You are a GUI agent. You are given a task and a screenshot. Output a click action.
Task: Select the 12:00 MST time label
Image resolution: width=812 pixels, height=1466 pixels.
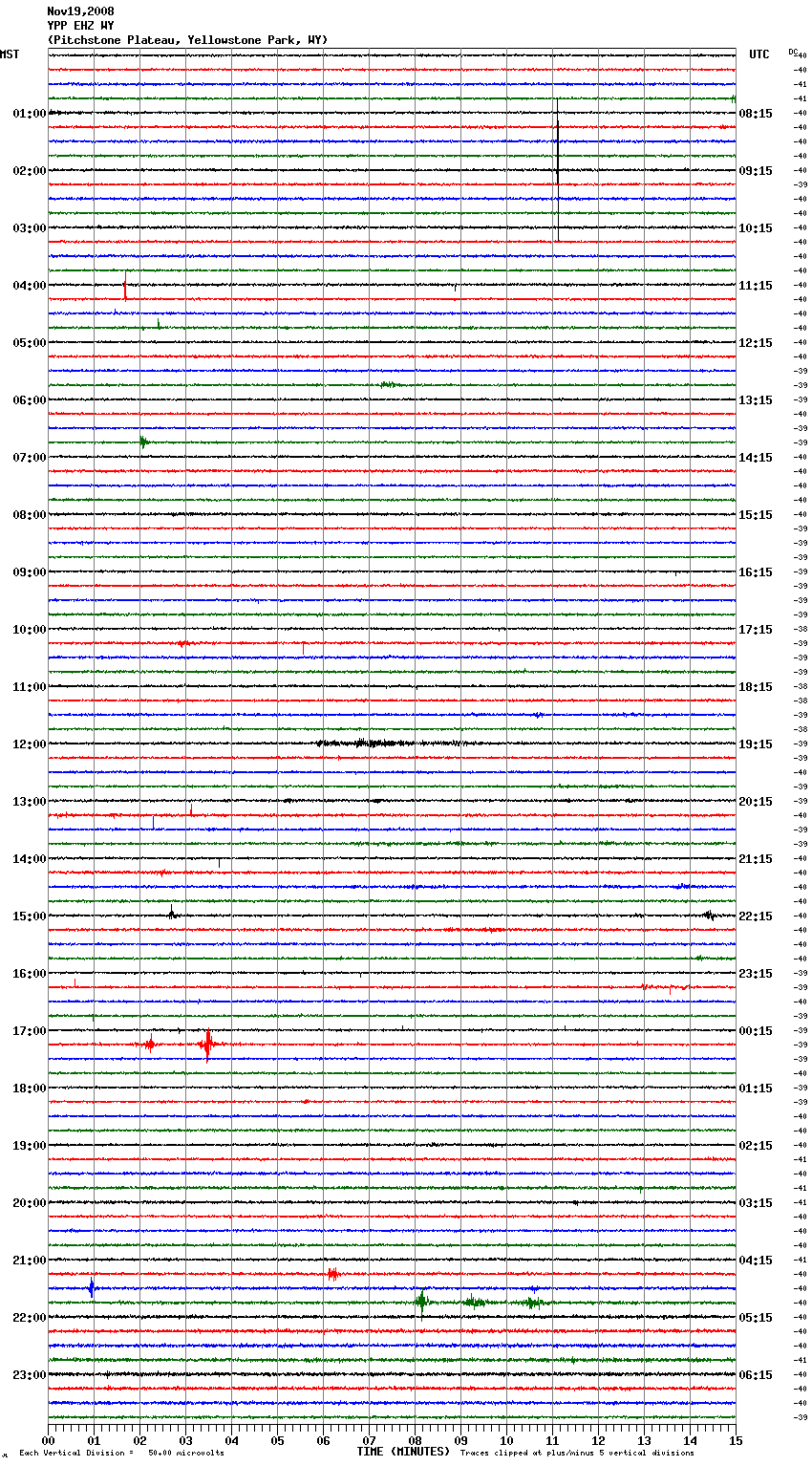30,744
